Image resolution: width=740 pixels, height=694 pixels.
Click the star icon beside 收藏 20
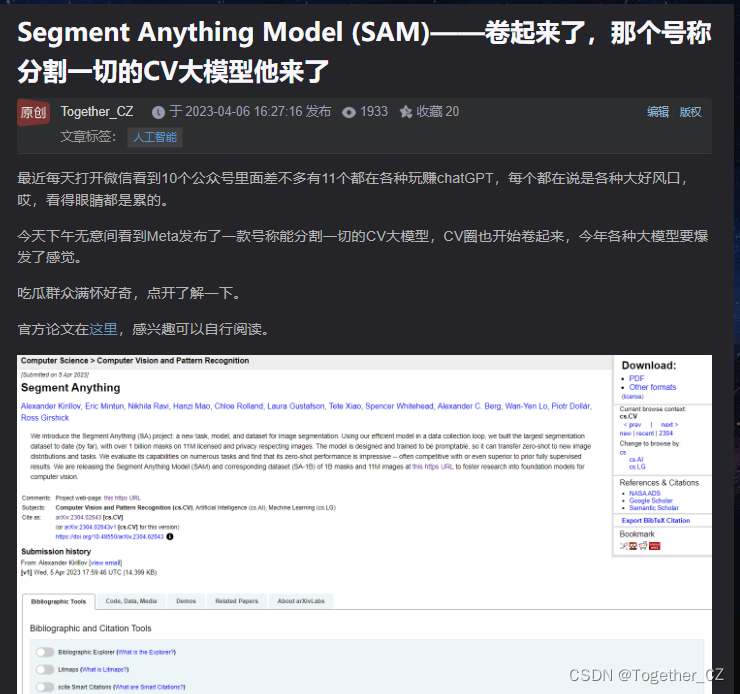click(x=405, y=112)
